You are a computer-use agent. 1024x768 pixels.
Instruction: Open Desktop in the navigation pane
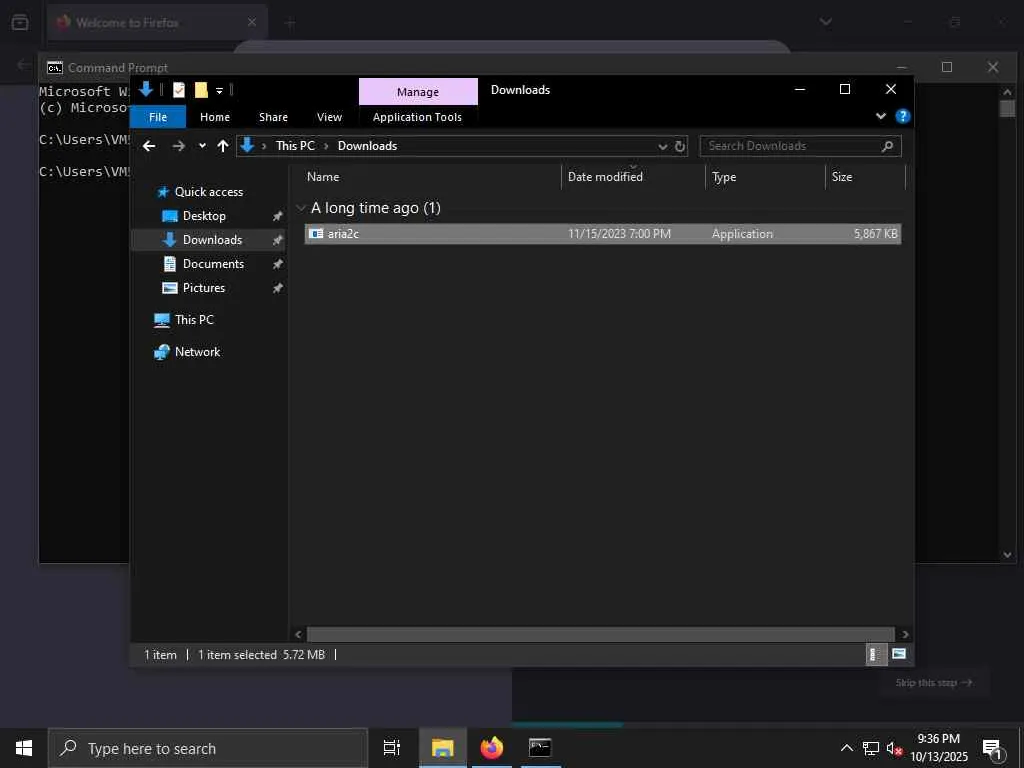click(x=204, y=216)
